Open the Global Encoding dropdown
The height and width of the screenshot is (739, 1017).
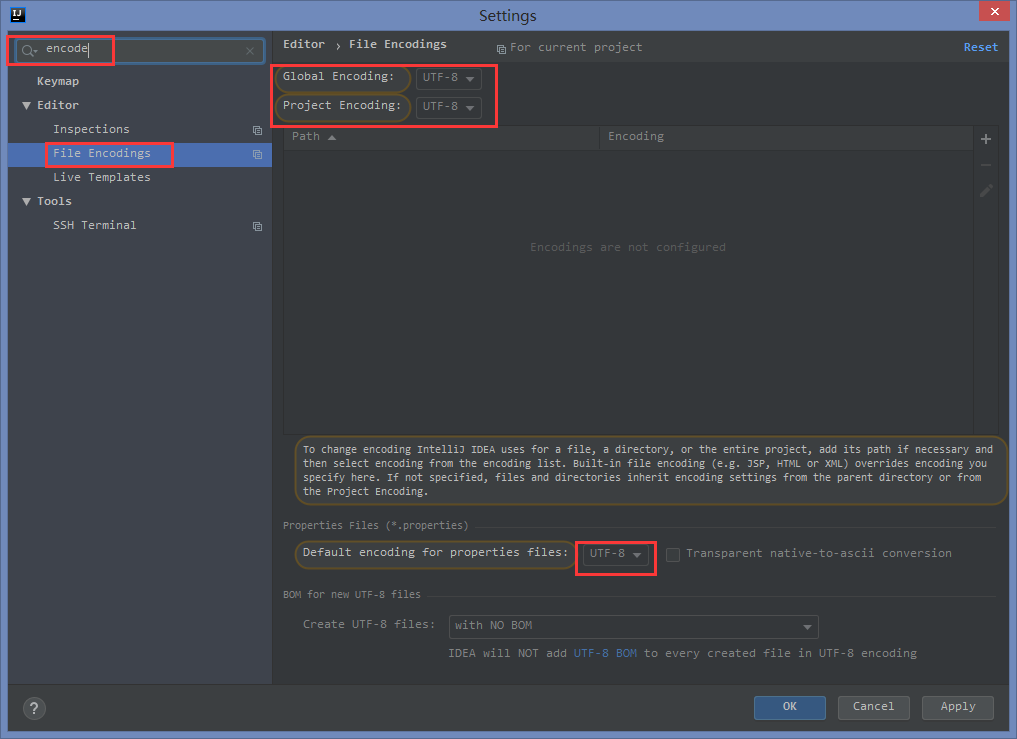[449, 78]
